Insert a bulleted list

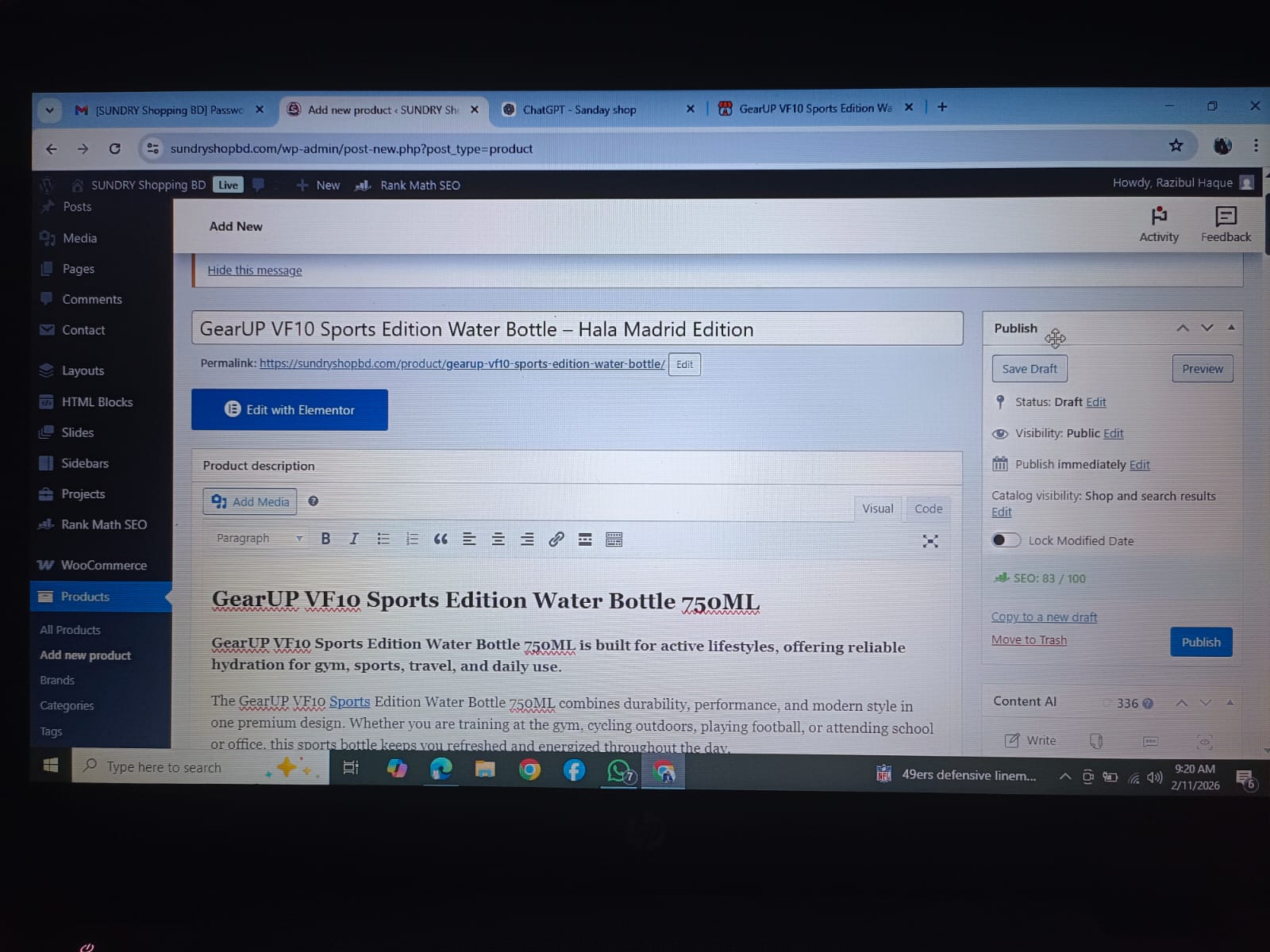[x=383, y=539]
